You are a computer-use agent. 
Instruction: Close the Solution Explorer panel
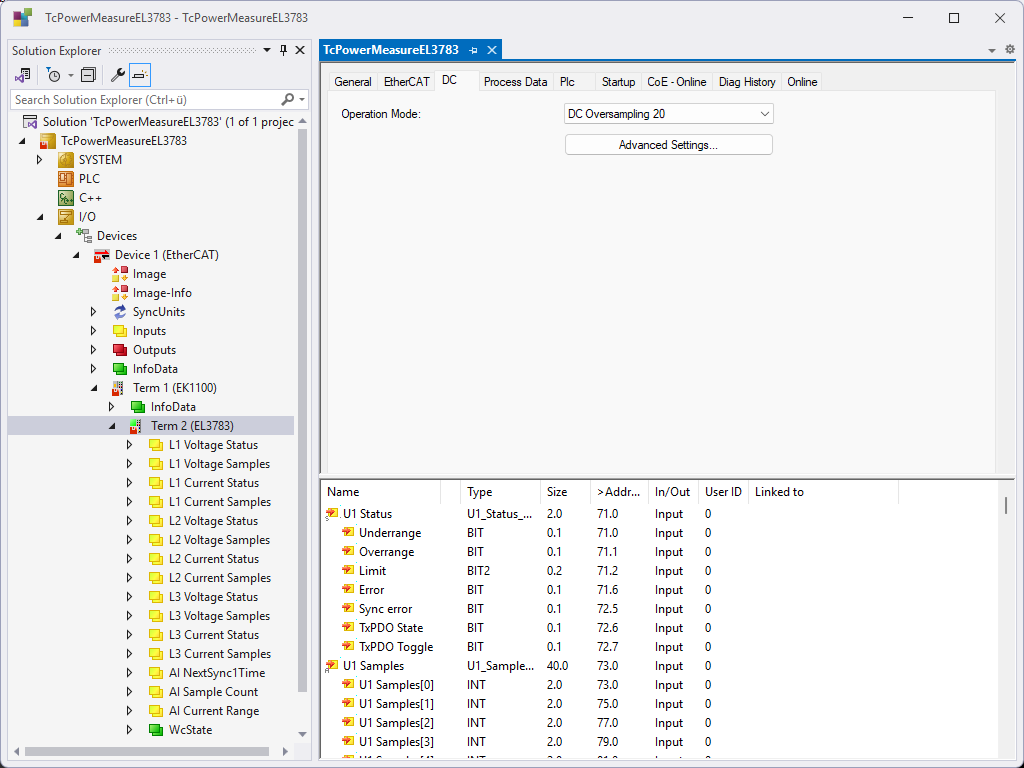(x=300, y=50)
